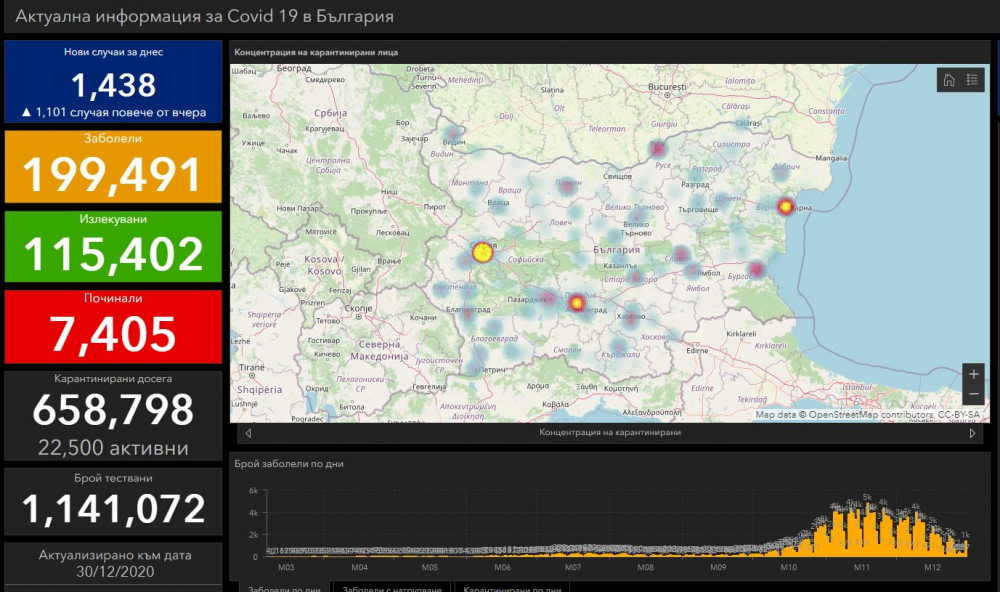Viewport: 1000px width, 592px height.
Task: Click 'Концентрация на карантинирани лица' panel header
Action: pyautogui.click(x=316, y=52)
